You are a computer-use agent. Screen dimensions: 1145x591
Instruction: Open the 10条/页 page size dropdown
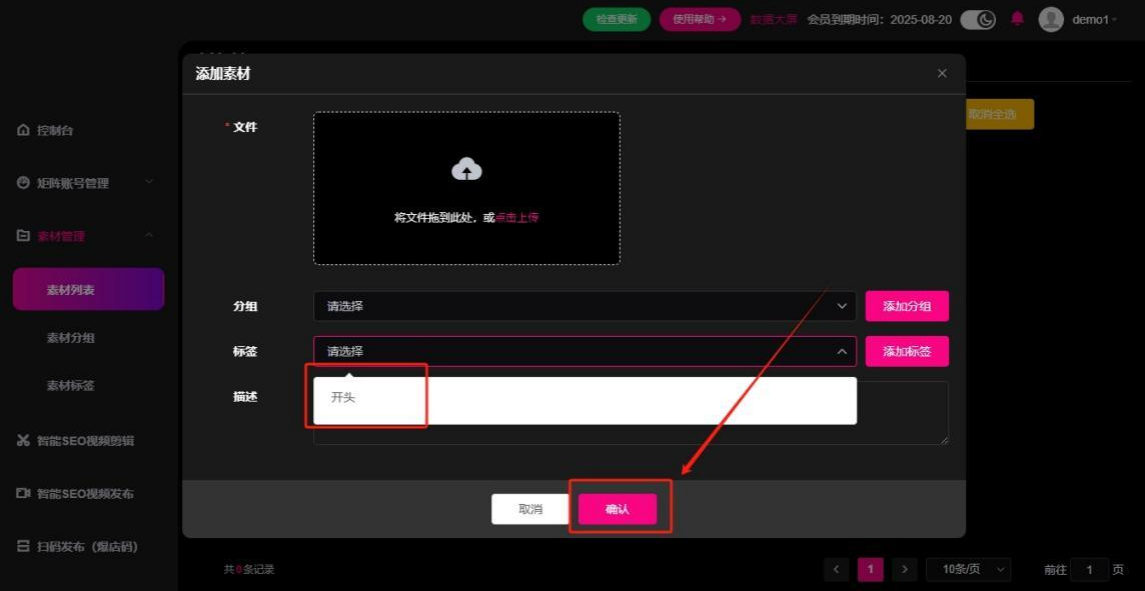(968, 569)
